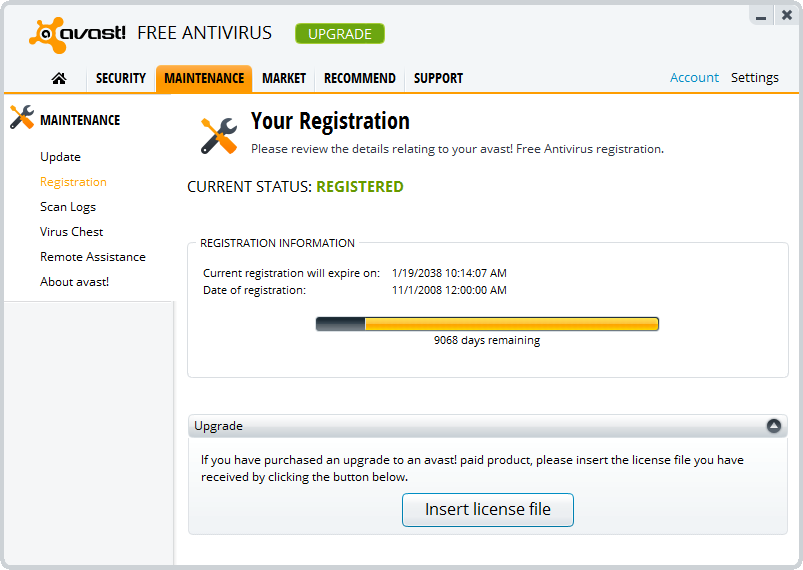Select the MAINTENANCE tab

(x=204, y=78)
